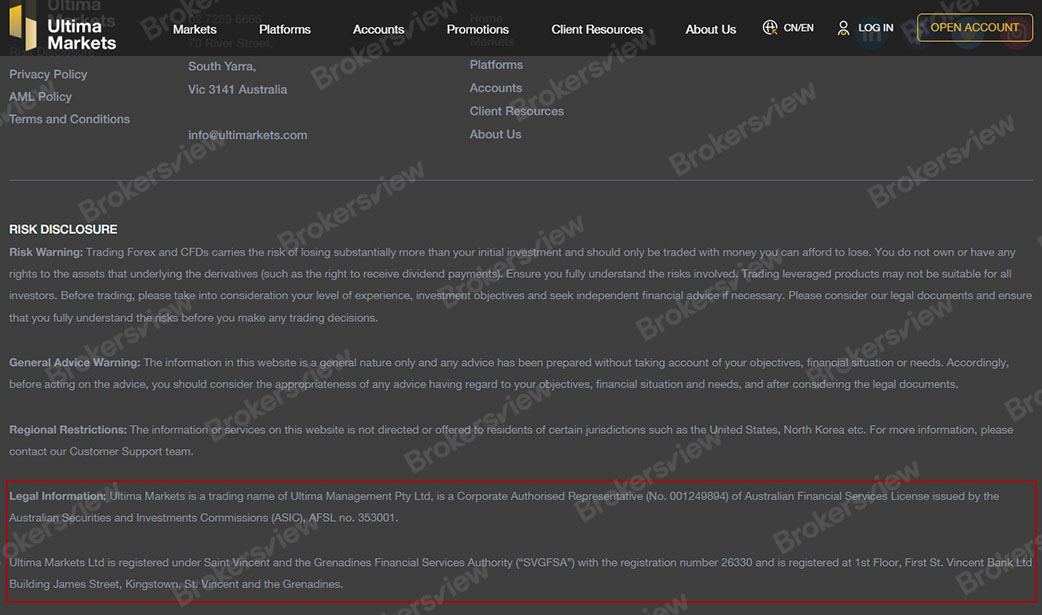Open the Markets menu in navbar
Screen dimensions: 1042x615
195,29
